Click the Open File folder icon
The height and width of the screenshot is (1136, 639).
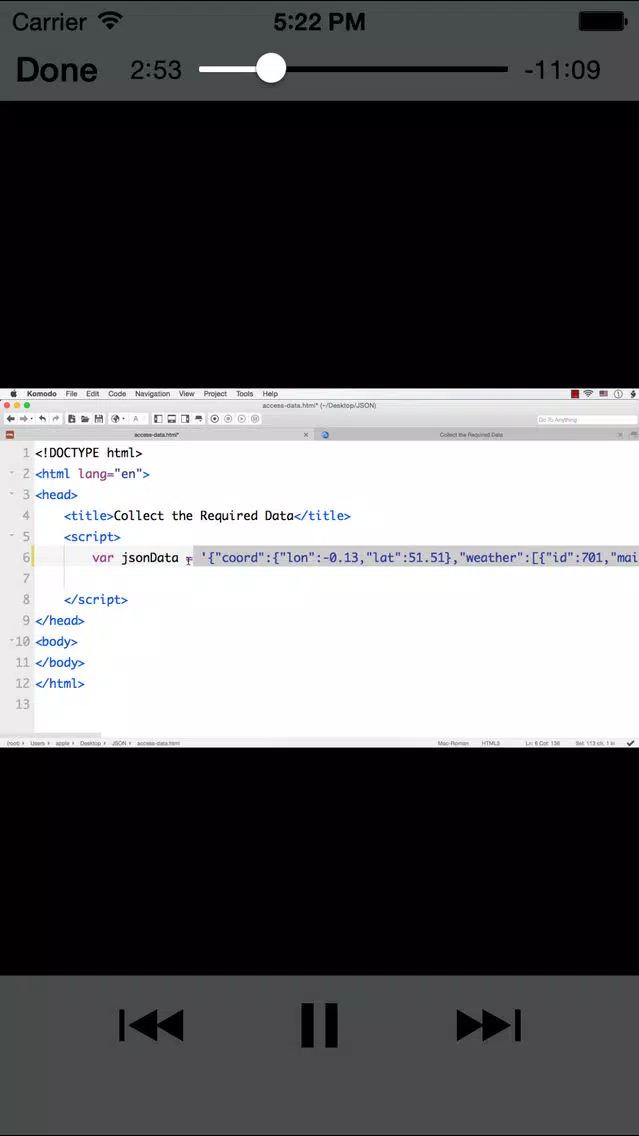[x=85, y=419]
